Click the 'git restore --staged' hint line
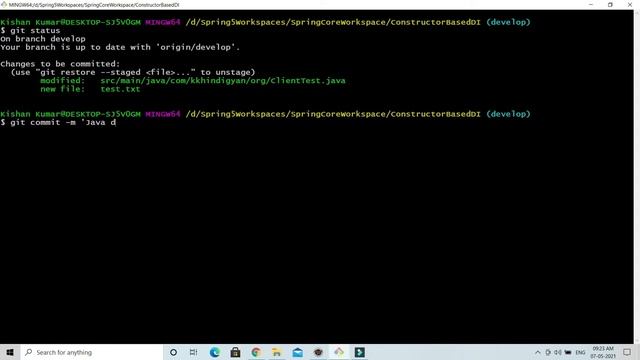The width and height of the screenshot is (640, 360). [133, 72]
